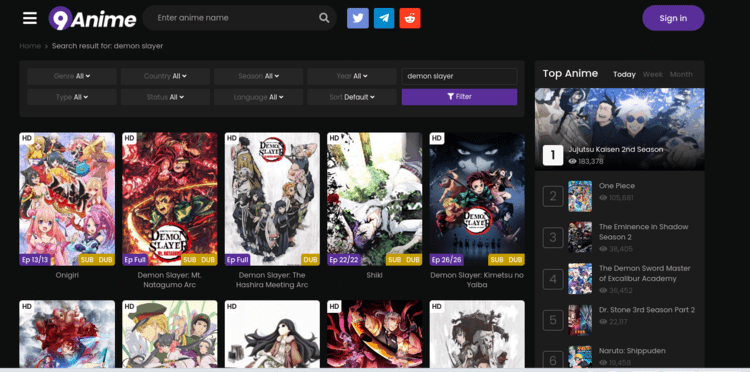Open Jujutsu Kaisen 2nd Season banner

click(619, 129)
